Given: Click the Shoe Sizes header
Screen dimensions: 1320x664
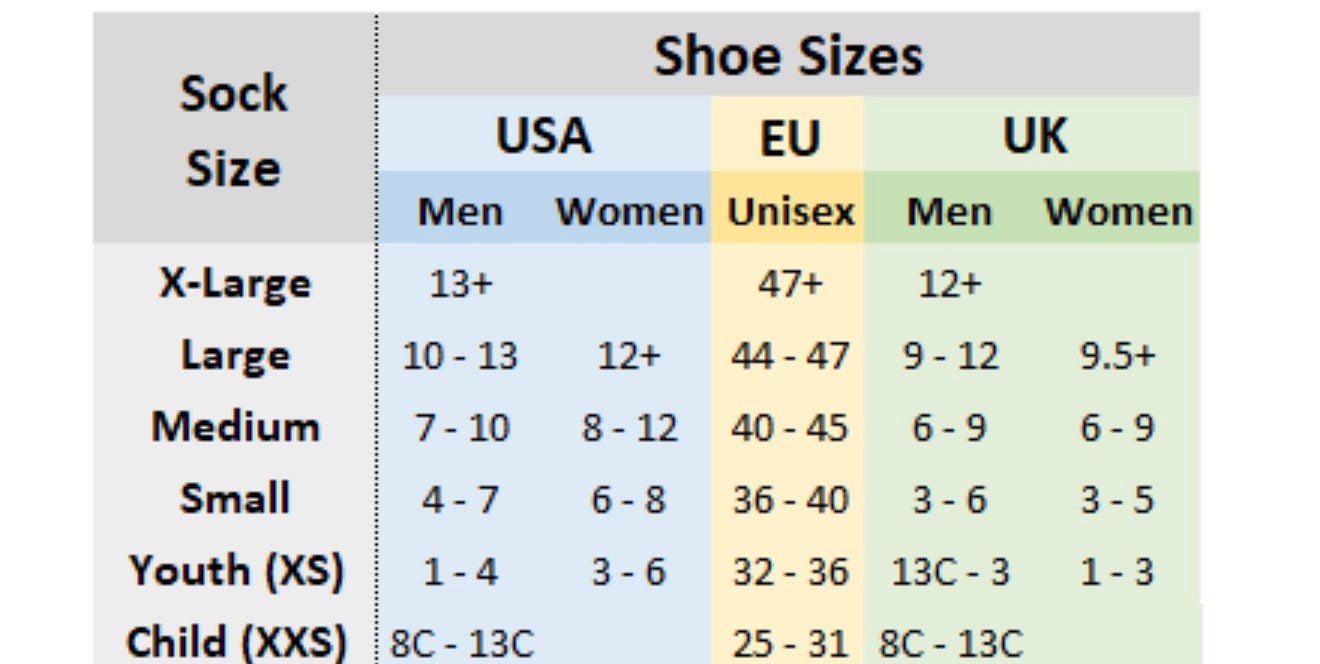Looking at the screenshot, I should point(788,56).
